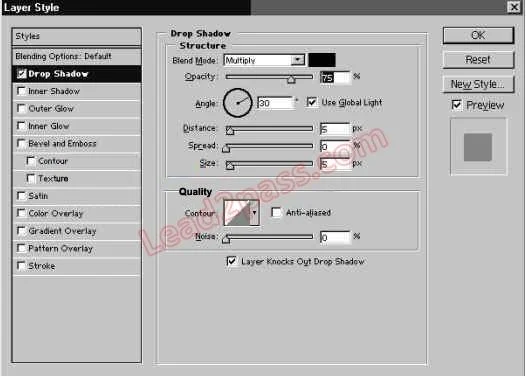Toggle Layer Knocks Out Drop Shadow
526x377 pixels.
pos(232,261)
